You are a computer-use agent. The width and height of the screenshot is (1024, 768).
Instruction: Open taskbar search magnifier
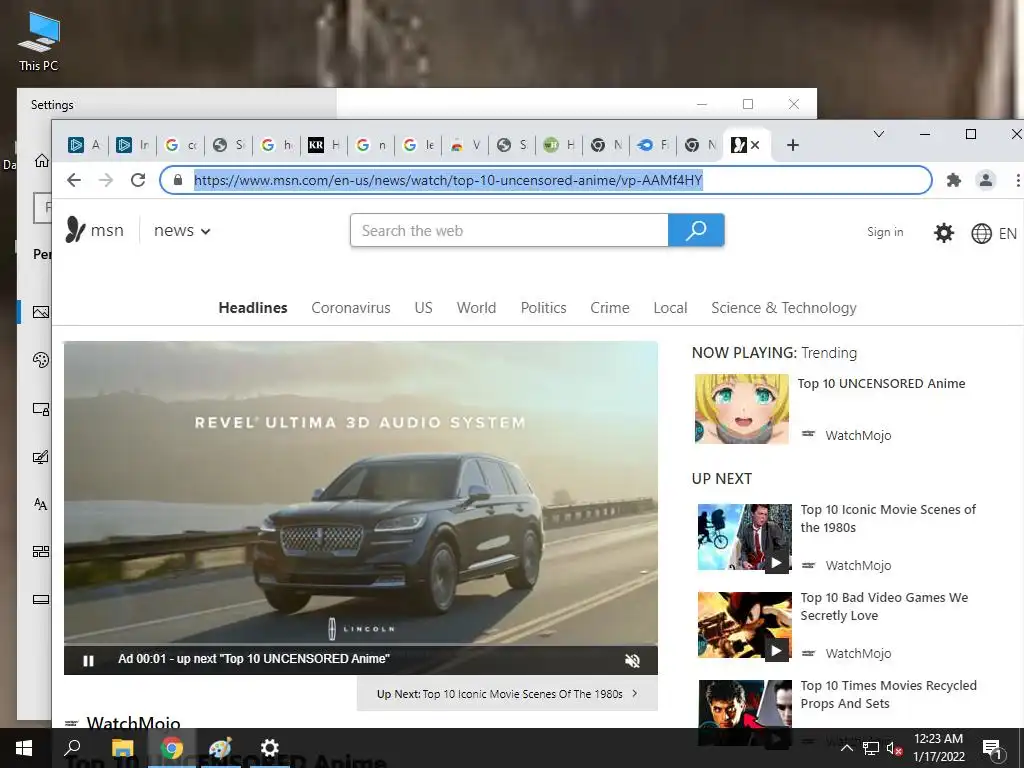tap(72, 748)
